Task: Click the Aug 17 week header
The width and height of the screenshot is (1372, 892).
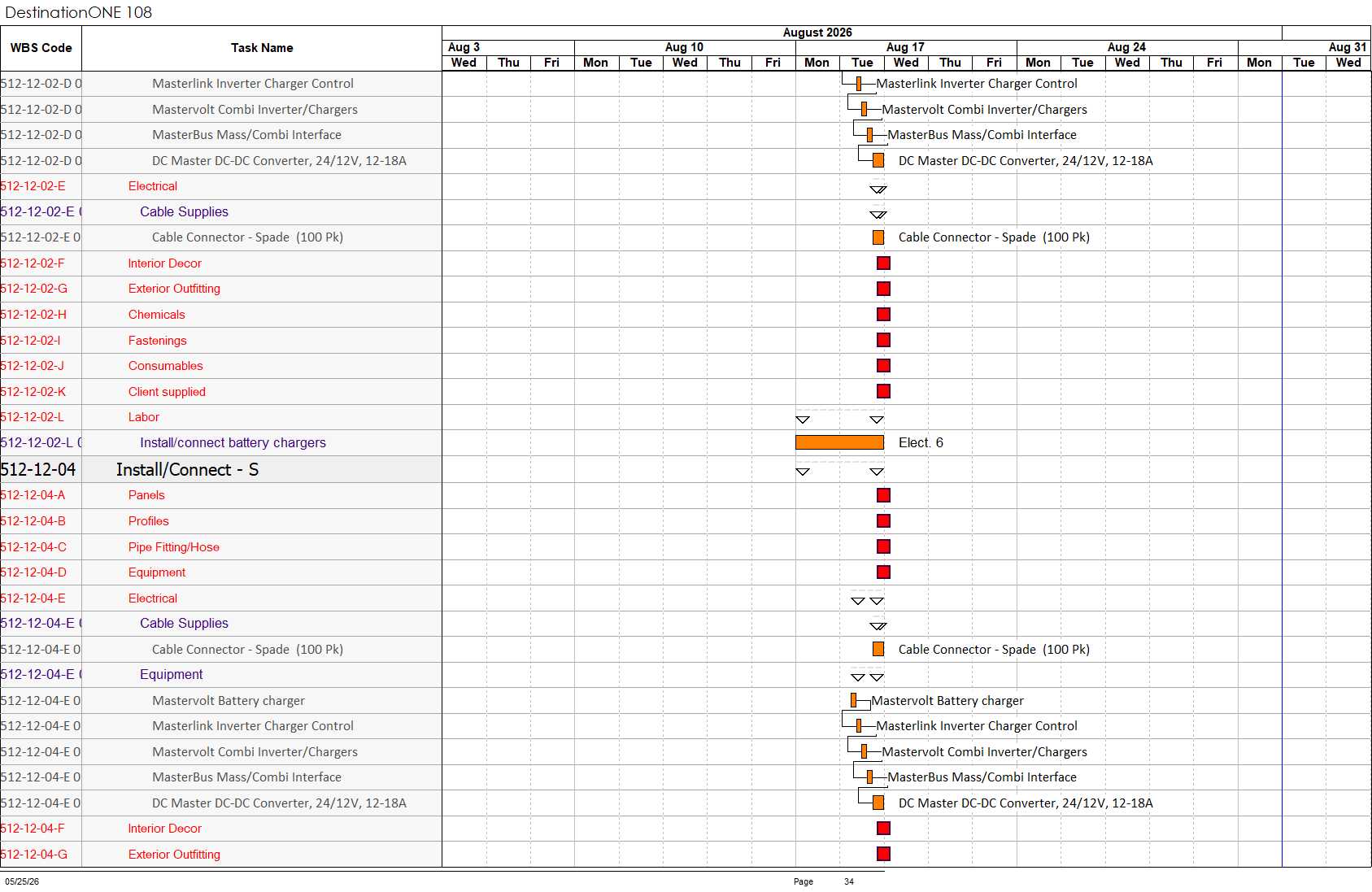Action: click(905, 47)
